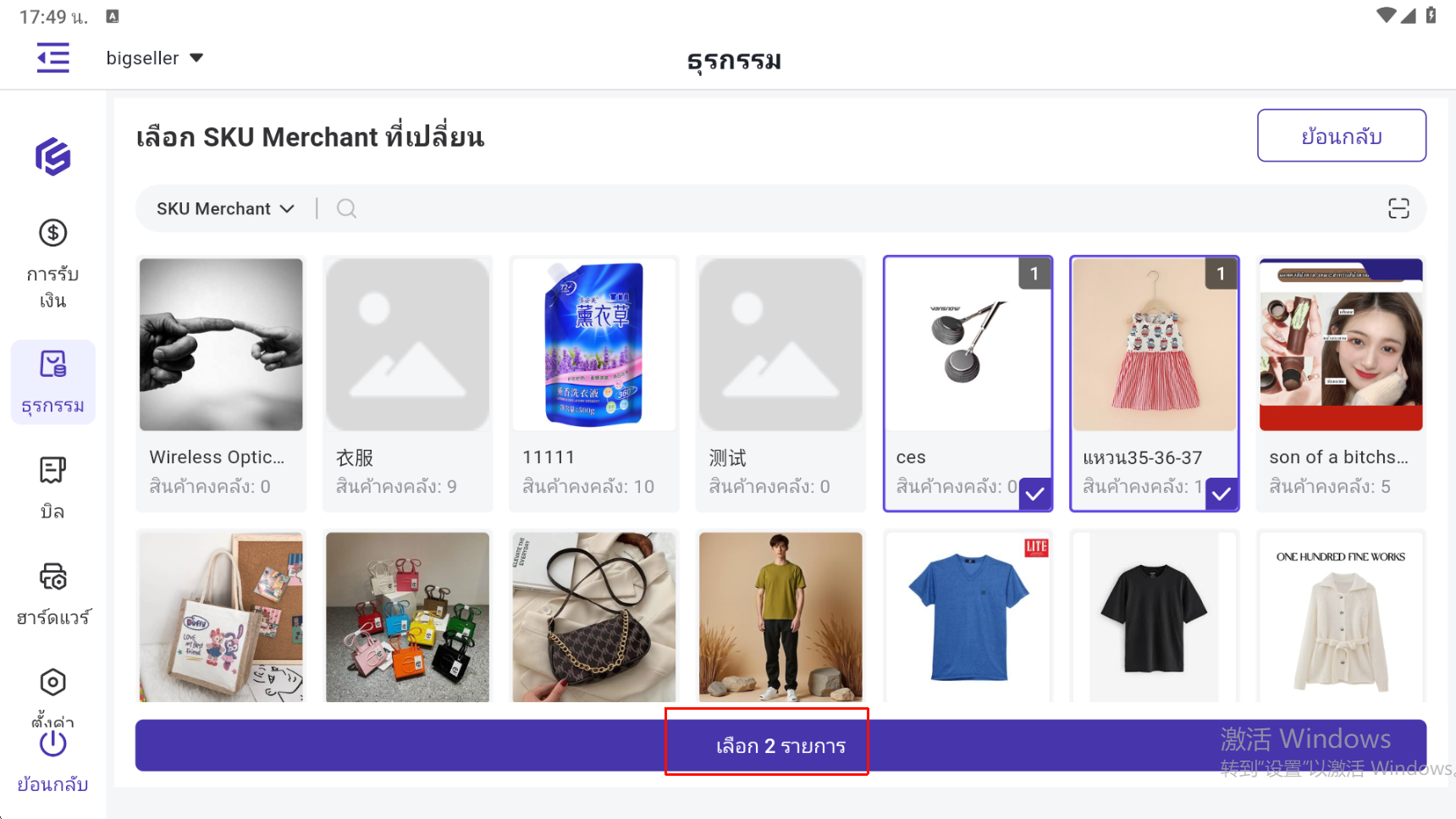This screenshot has width=1456, height=819.
Task: Collapse the sidebar menu icon
Action: click(x=52, y=58)
